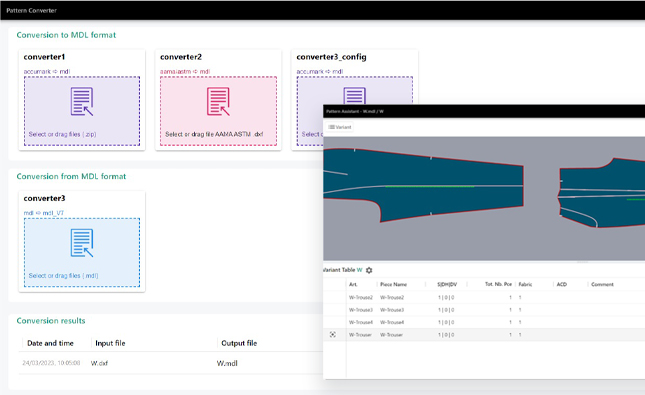Open the Variant menu button
The image size is (645, 395).
point(340,127)
